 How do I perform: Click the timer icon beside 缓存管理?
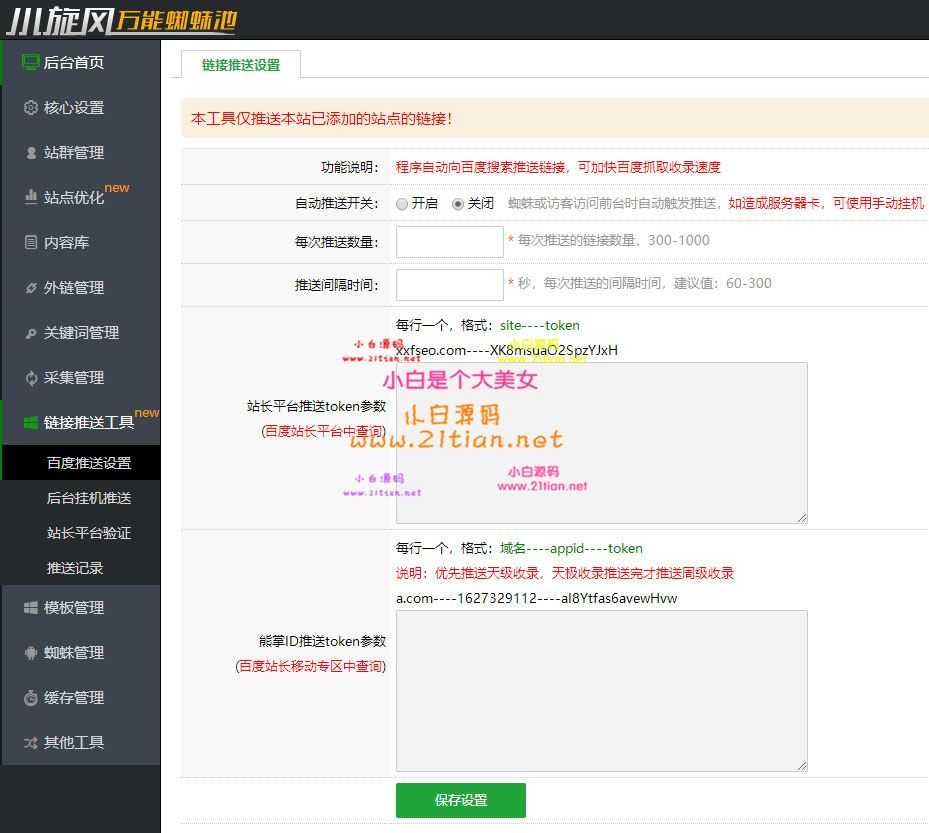[x=31, y=697]
